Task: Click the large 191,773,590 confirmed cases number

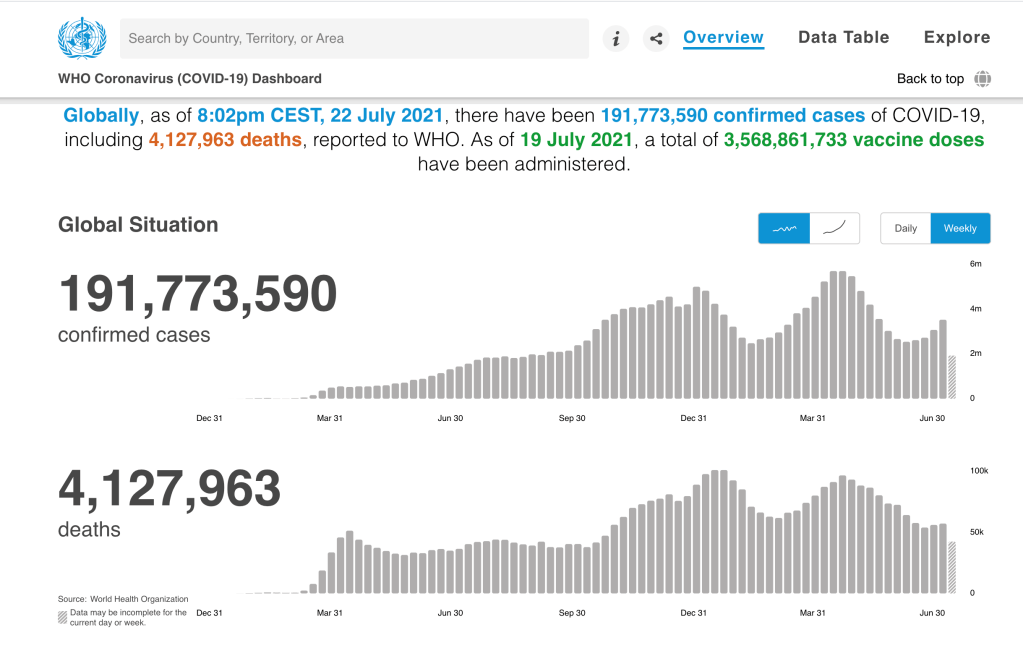Action: coord(198,295)
